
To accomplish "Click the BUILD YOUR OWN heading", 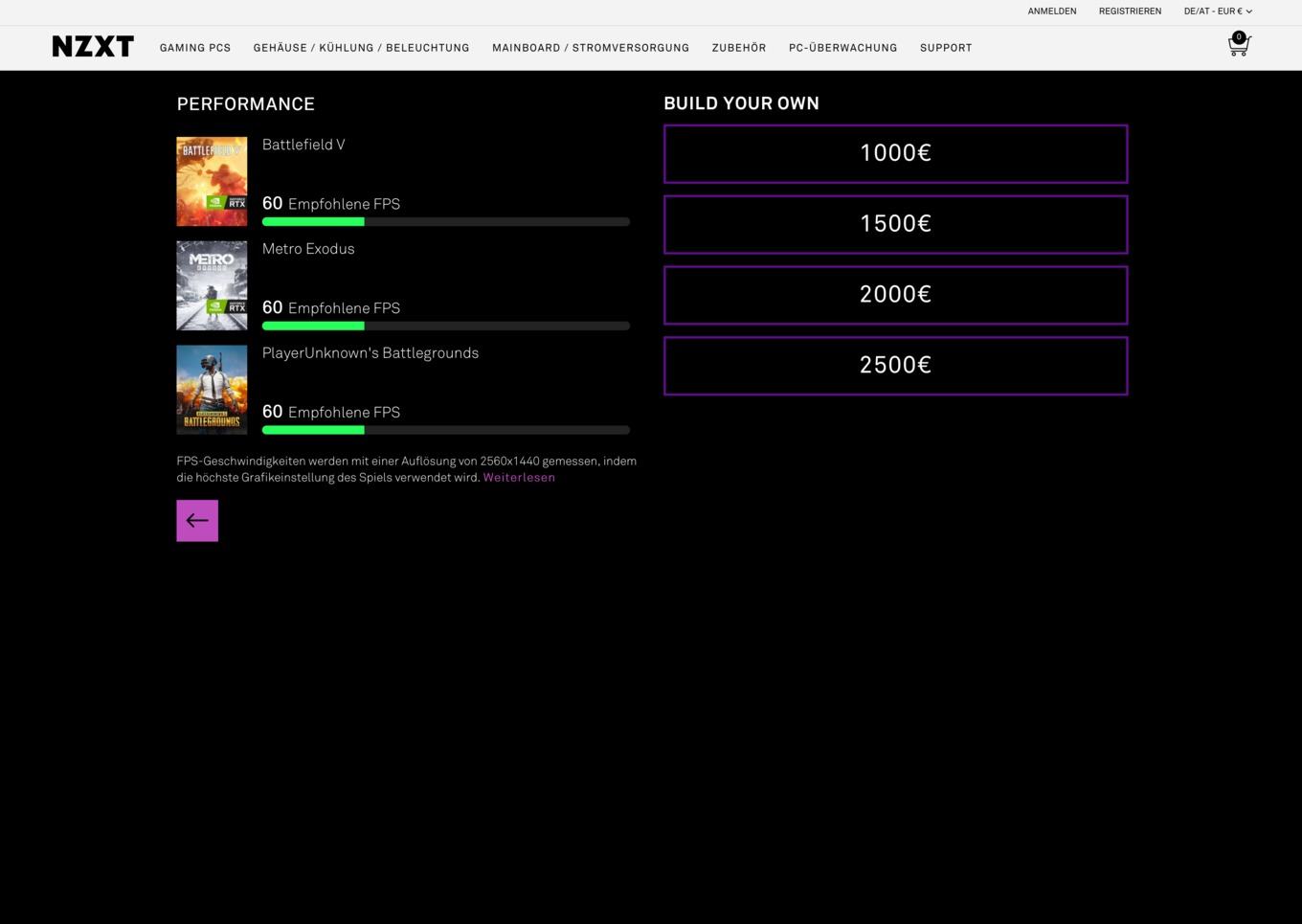I will point(742,103).
